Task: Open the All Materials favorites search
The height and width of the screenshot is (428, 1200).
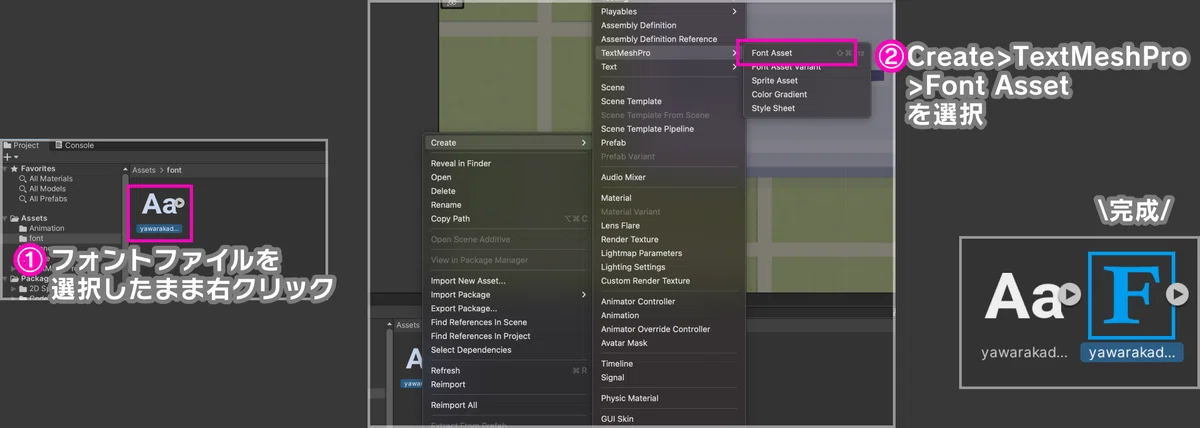Action: pos(48,179)
